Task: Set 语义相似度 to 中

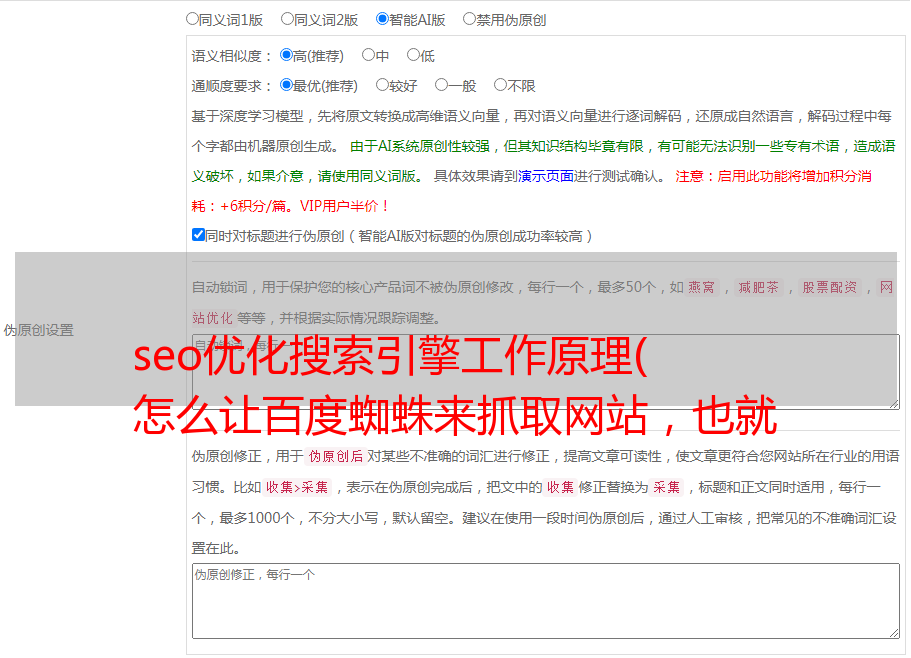Action: click(x=368, y=55)
